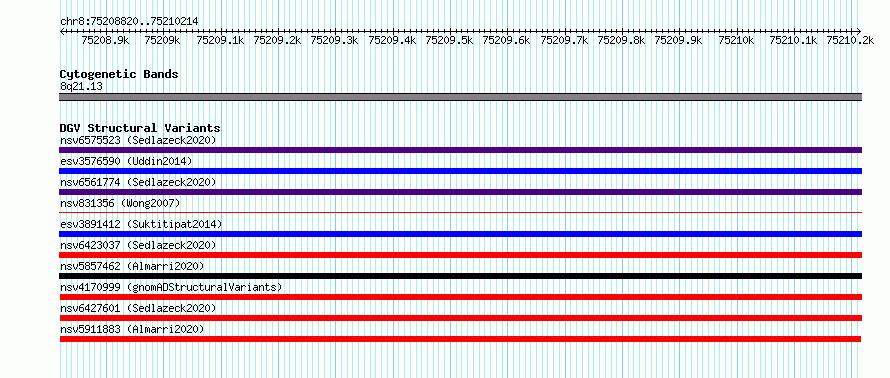The image size is (890, 378).
Task: Click the 75209k ruler position
Action: coord(162,40)
